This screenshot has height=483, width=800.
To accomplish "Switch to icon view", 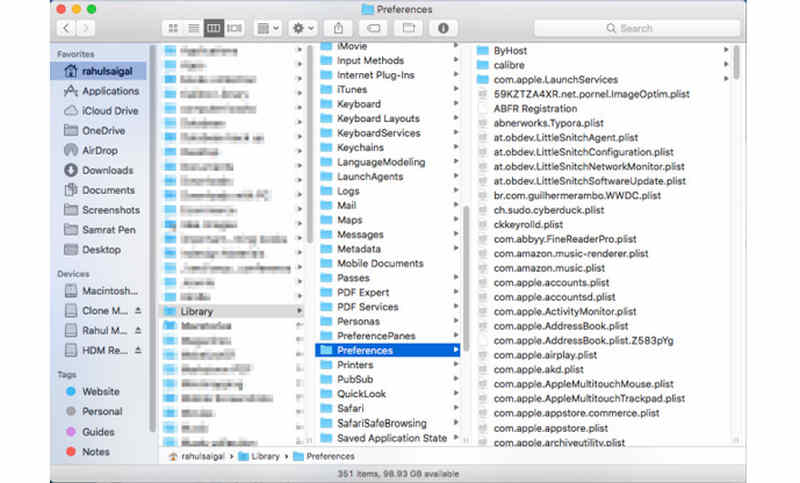I will (x=173, y=28).
